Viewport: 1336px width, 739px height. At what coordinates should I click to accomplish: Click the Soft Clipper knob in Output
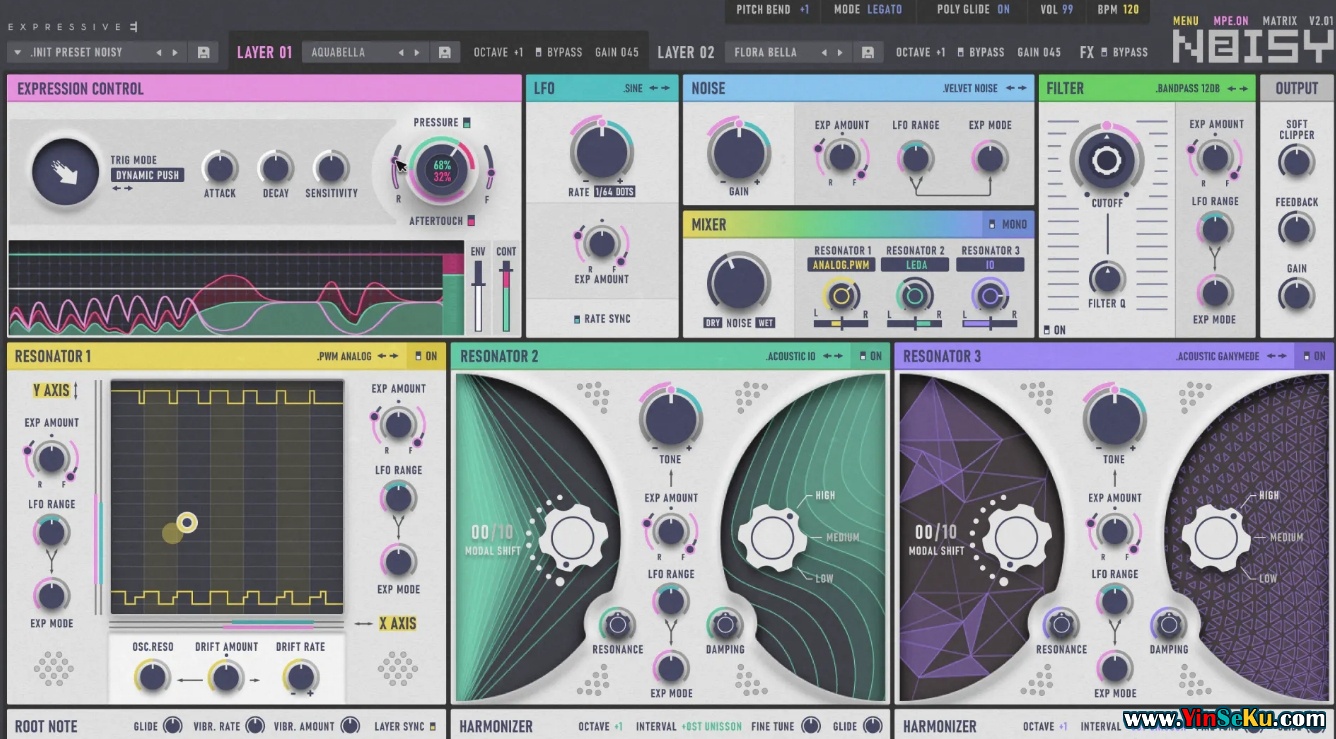tap(1296, 161)
